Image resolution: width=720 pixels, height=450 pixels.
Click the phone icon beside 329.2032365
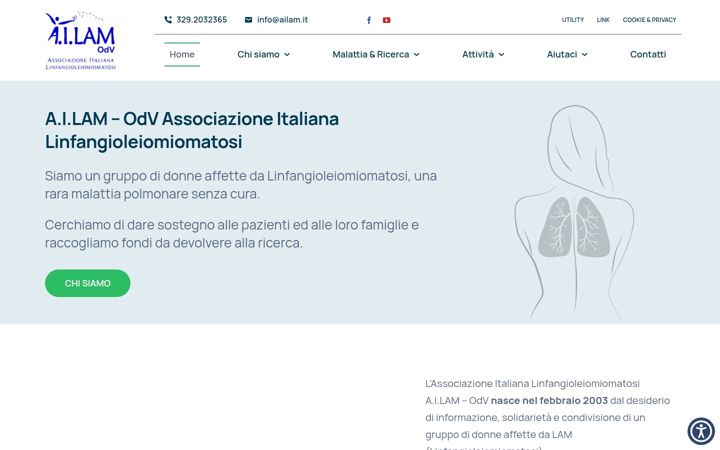click(168, 20)
